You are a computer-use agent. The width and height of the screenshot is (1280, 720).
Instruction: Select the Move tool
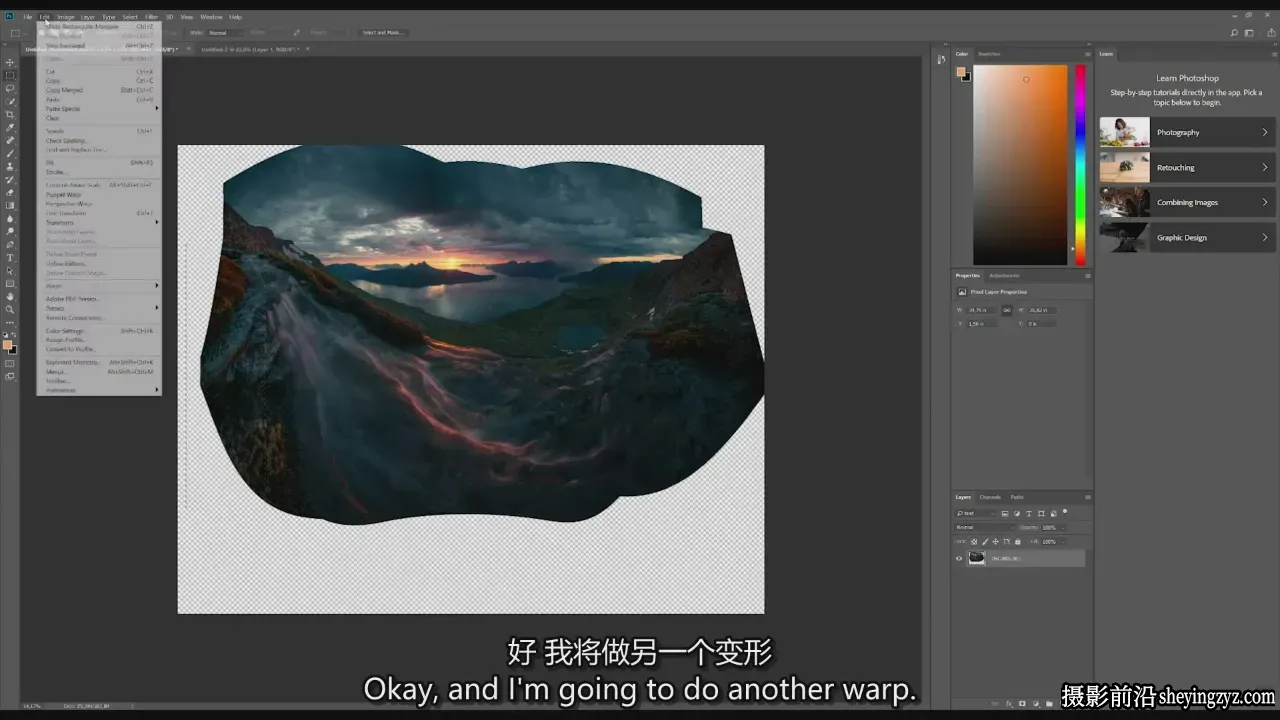(10, 63)
